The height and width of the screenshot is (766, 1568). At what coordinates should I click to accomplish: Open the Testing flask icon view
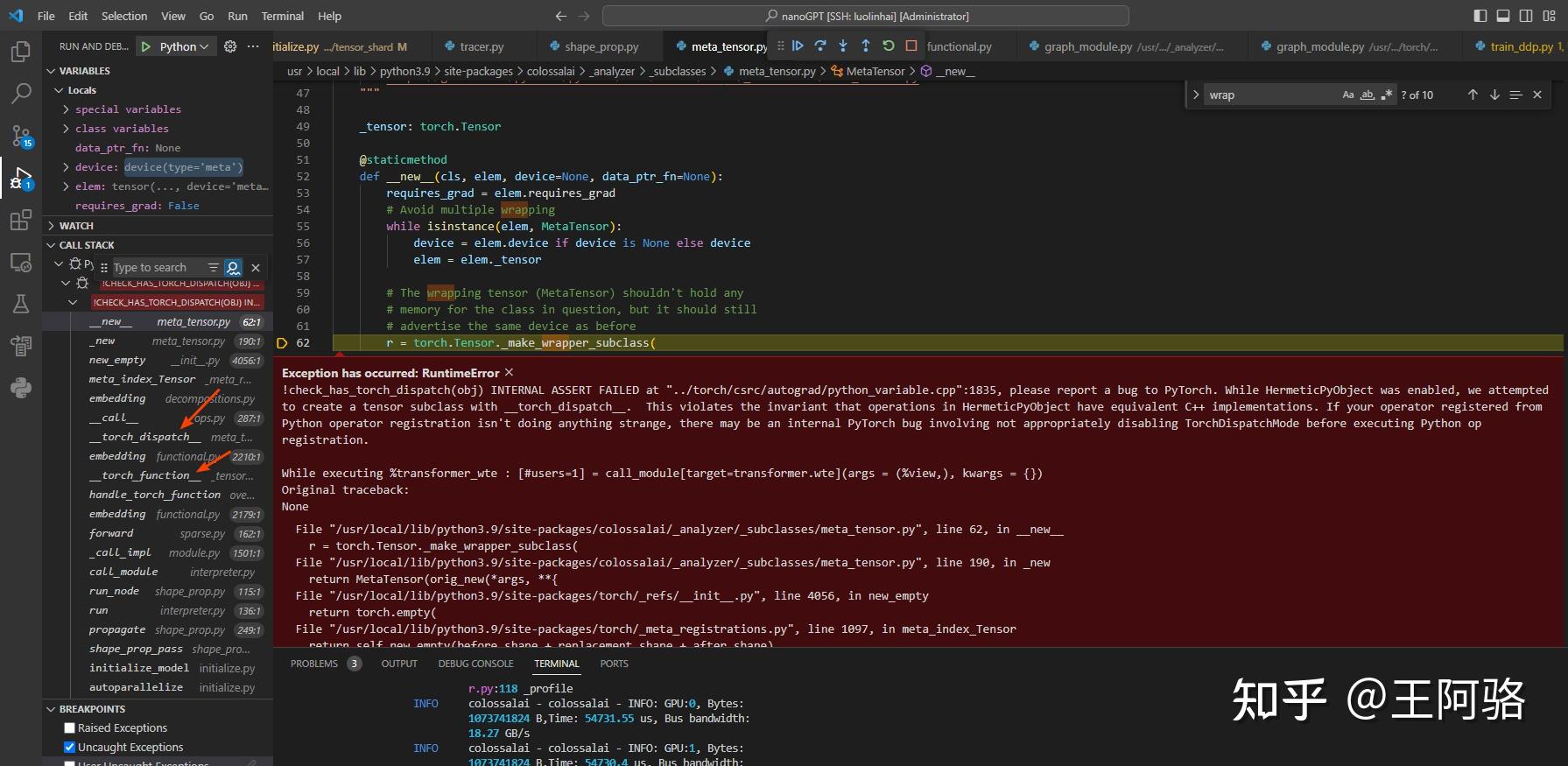pyautogui.click(x=21, y=304)
